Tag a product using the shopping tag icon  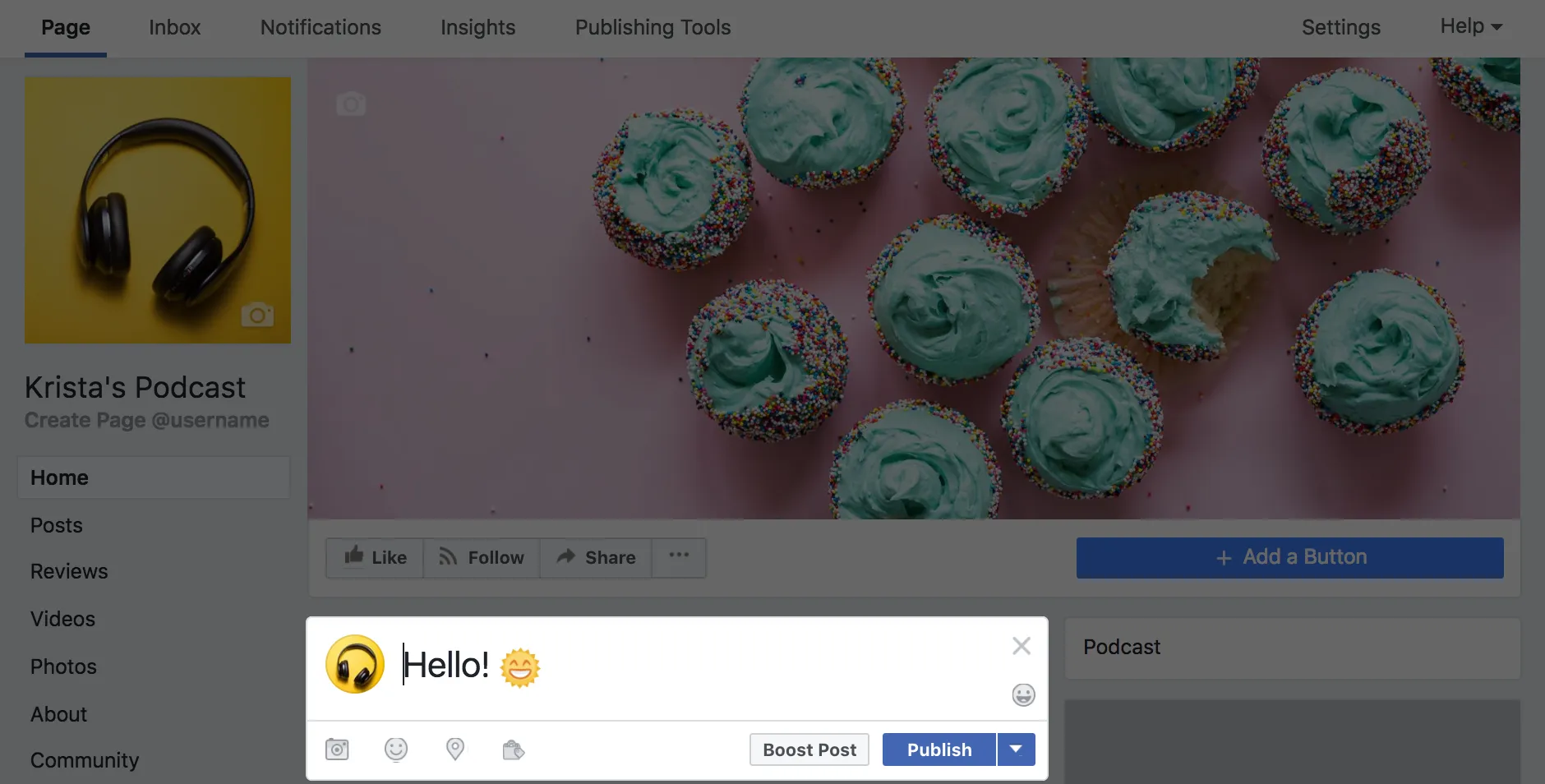click(514, 749)
